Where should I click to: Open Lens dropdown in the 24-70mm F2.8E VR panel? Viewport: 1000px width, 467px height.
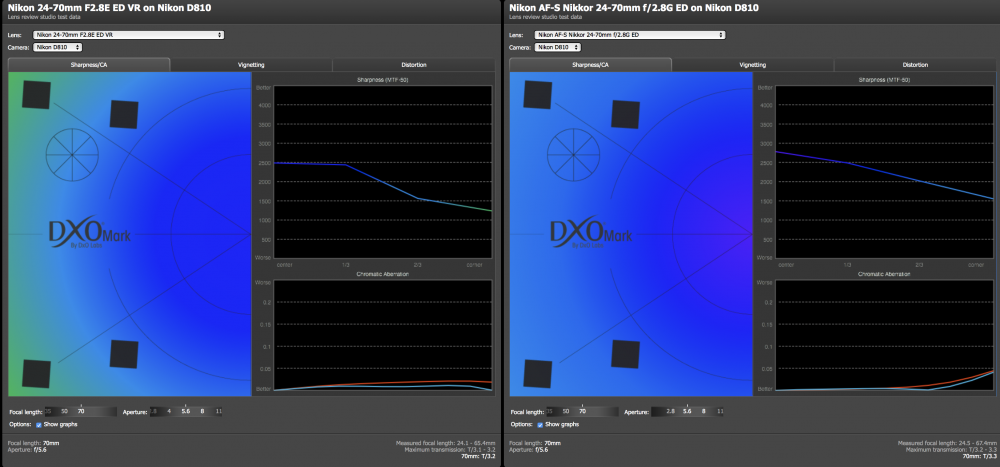(x=128, y=35)
